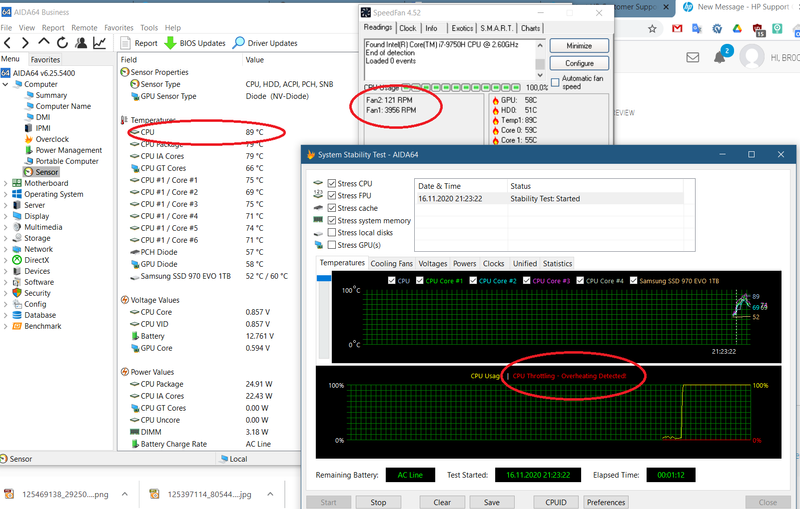Click the notification bell icon on HP page
The width and height of the screenshot is (800, 509).
[720, 57]
